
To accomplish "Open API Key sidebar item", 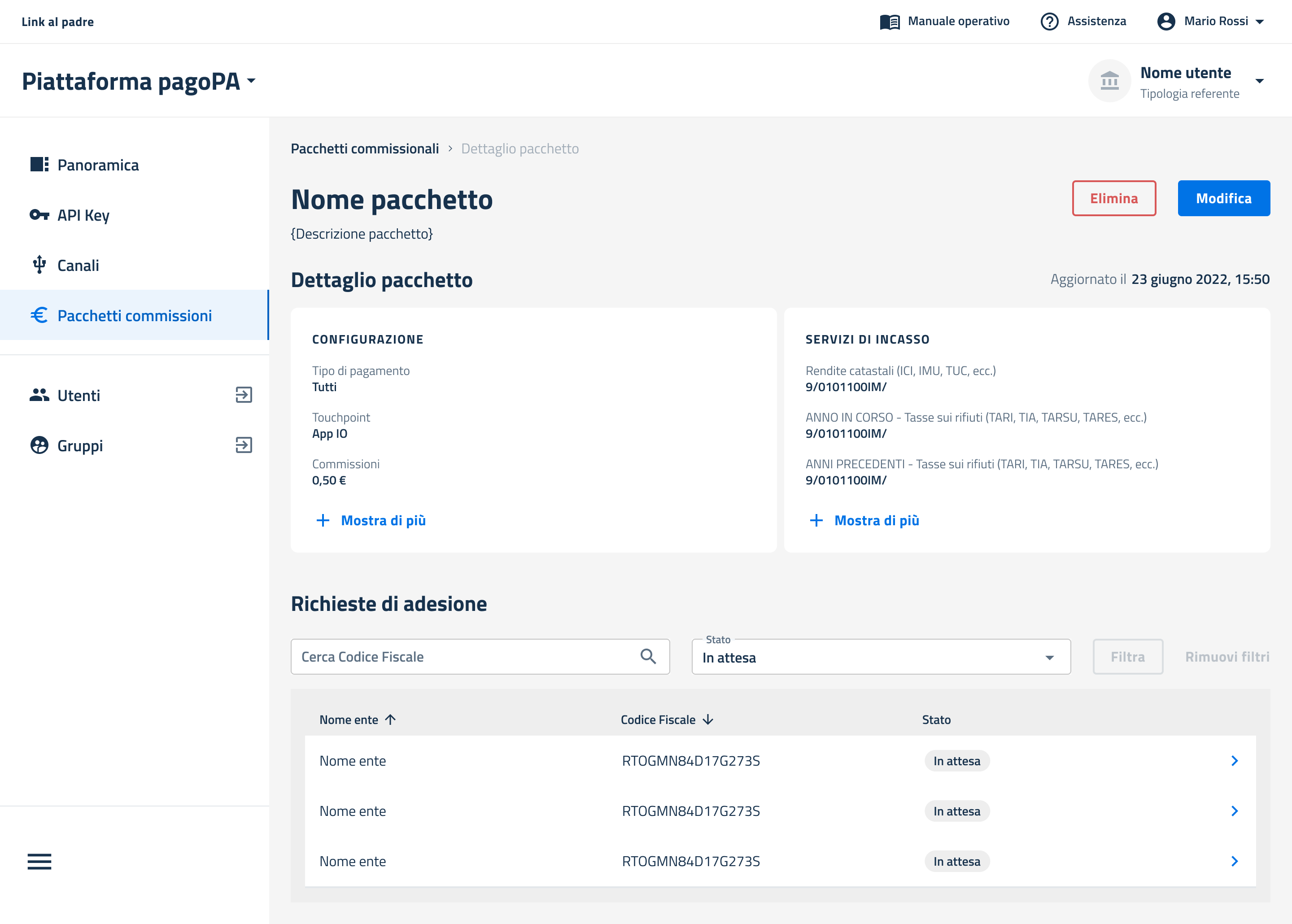I will point(83,215).
